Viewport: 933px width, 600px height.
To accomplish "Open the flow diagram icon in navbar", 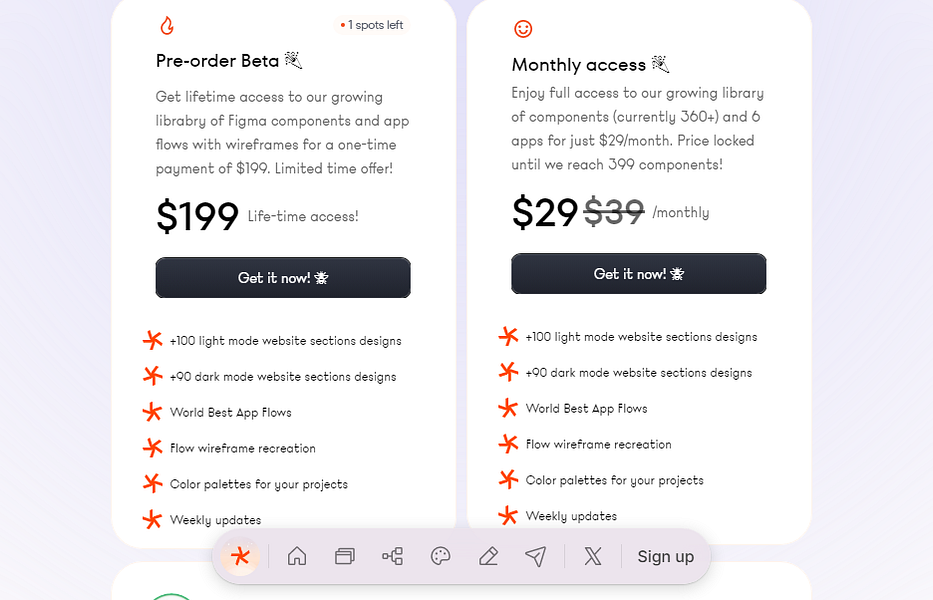I will coord(392,556).
